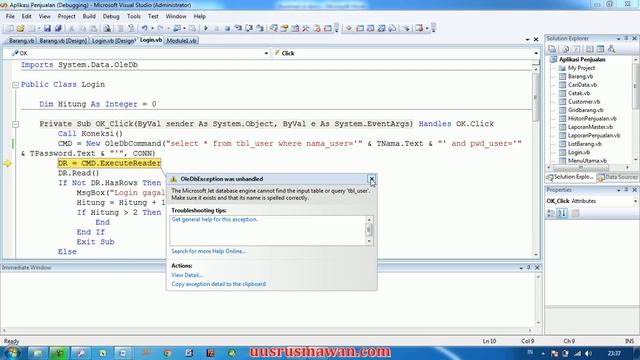The width and height of the screenshot is (640, 360).
Task: Click the volume icon in system tray
Action: point(588,353)
